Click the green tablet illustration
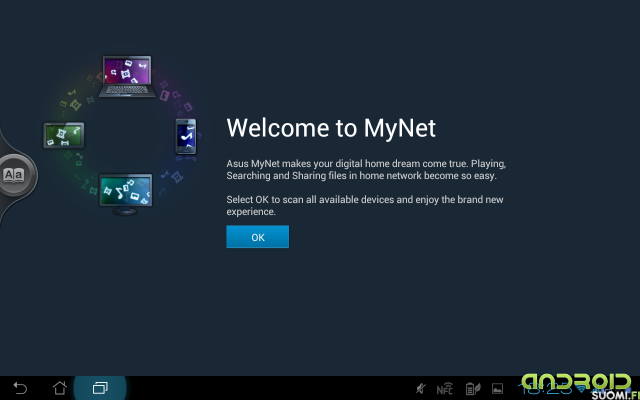This screenshot has width=640, height=400. coord(64,135)
